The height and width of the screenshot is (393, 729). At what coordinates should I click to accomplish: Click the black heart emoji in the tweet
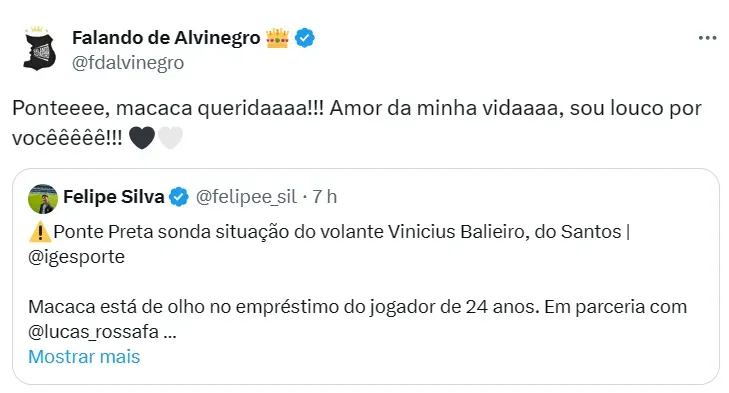tap(142, 138)
